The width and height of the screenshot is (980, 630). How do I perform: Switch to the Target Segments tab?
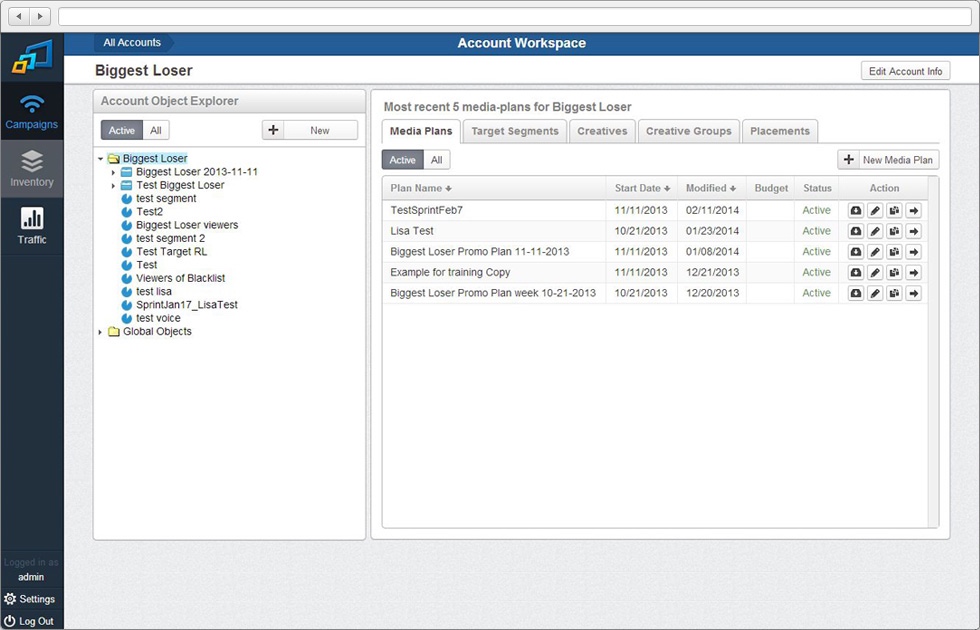[514, 130]
